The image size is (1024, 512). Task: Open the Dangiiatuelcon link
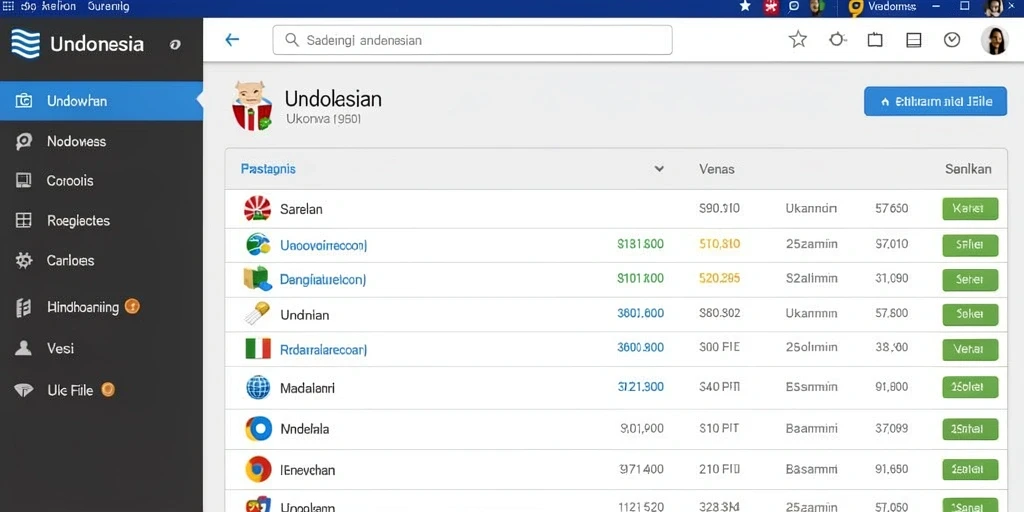point(323,280)
